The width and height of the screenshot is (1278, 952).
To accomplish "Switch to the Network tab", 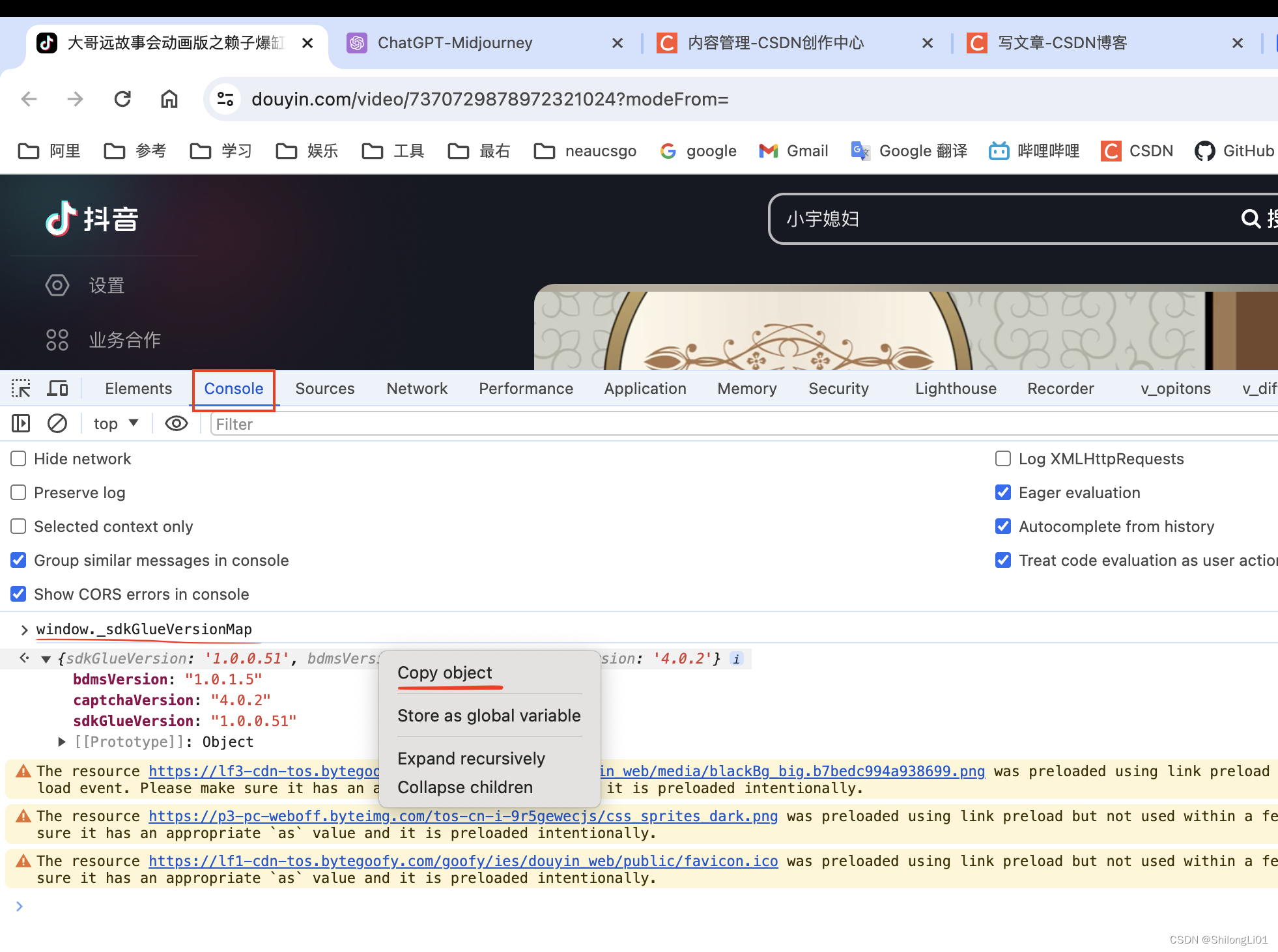I will (417, 389).
